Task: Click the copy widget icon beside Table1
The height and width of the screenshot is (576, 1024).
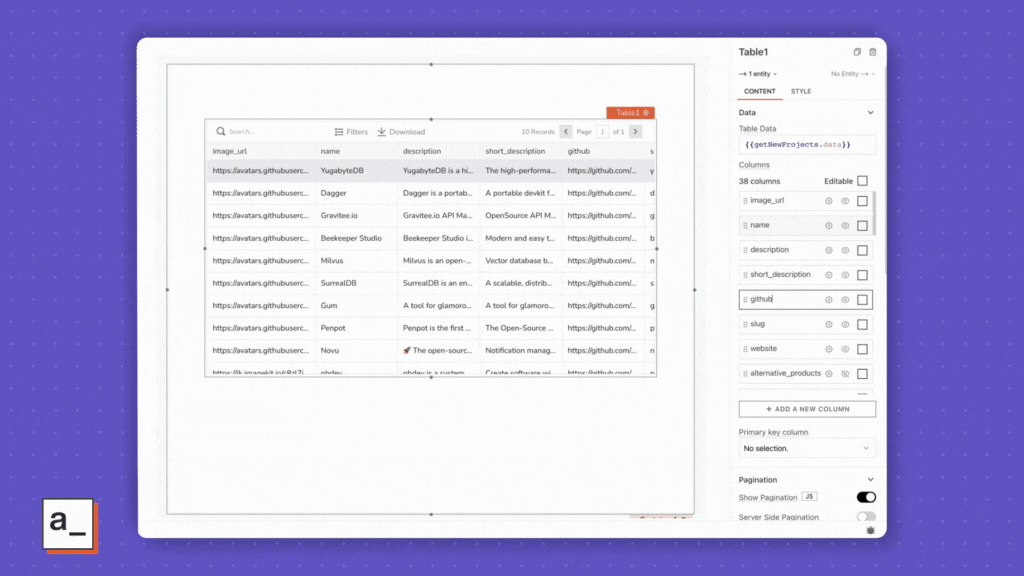Action: click(857, 52)
